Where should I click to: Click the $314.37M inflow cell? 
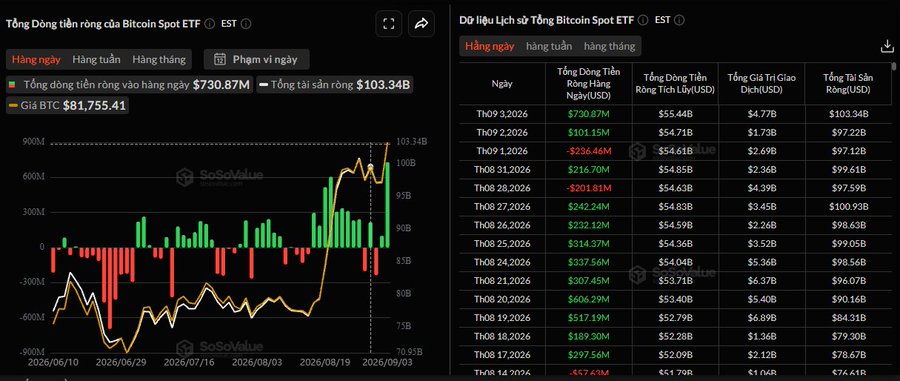coord(589,244)
